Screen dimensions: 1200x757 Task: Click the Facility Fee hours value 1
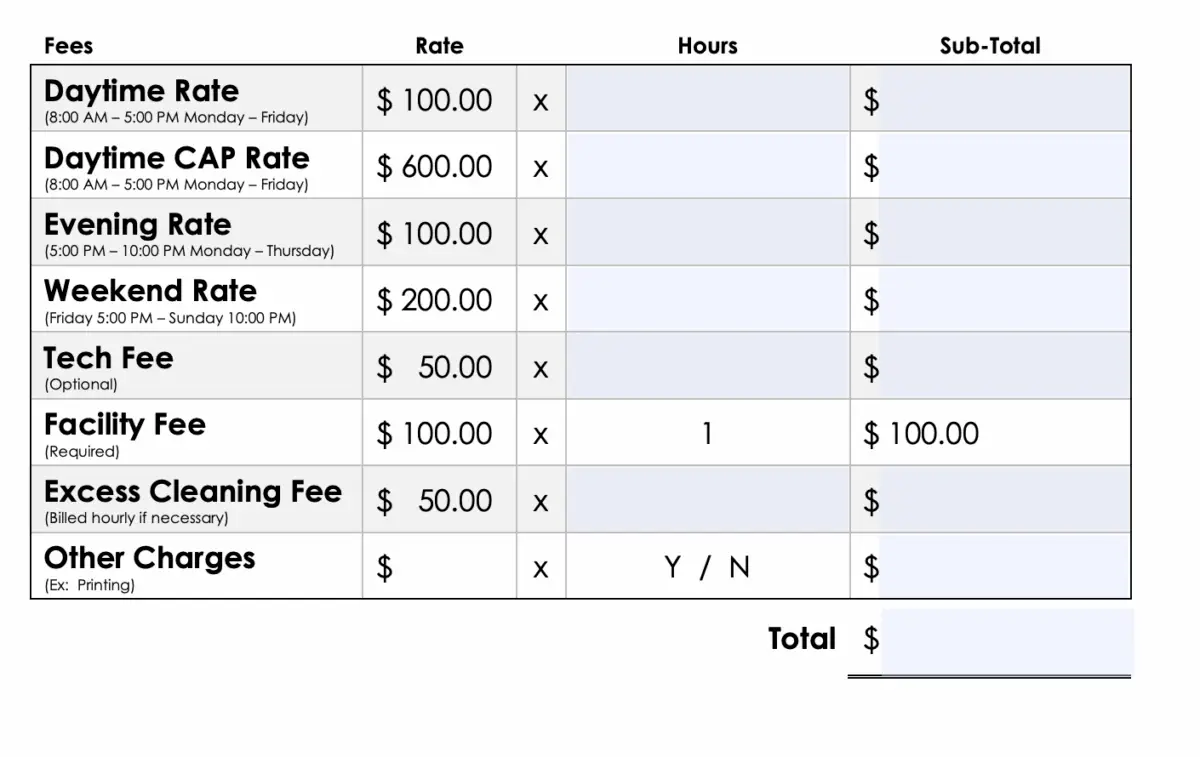(707, 433)
